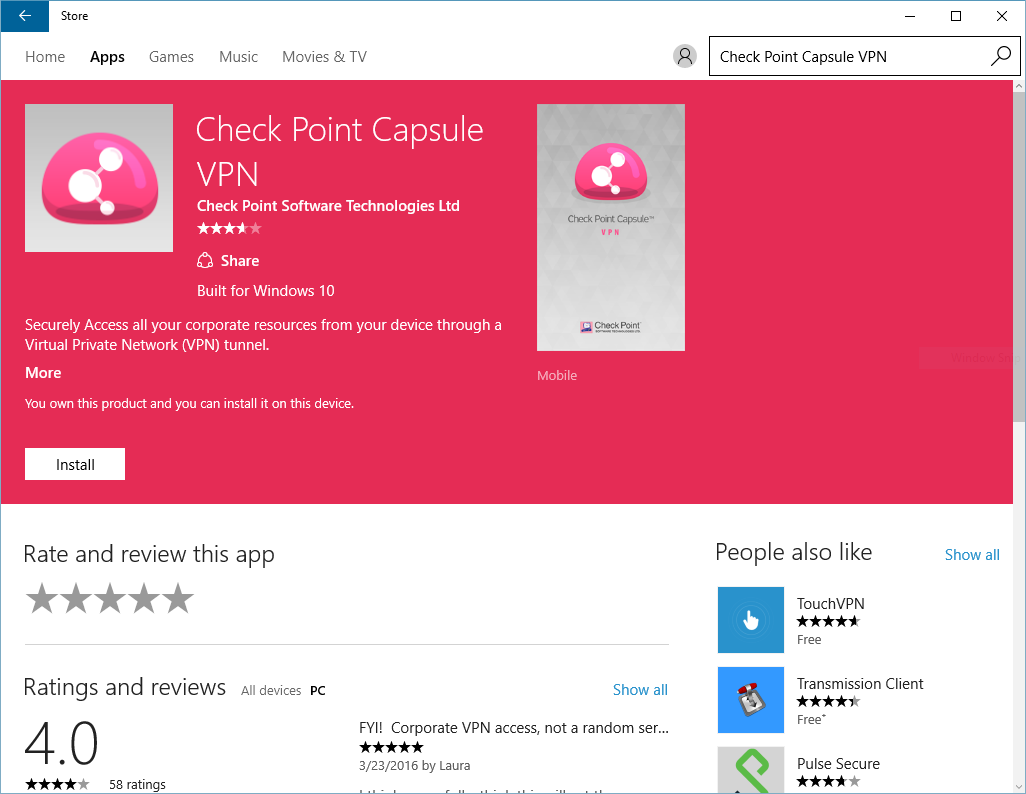Open the Pulse Secure app icon

tap(751, 770)
